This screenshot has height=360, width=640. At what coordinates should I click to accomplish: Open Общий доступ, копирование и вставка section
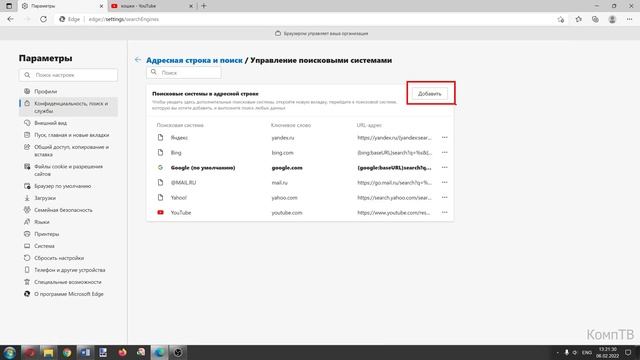[x=68, y=151]
